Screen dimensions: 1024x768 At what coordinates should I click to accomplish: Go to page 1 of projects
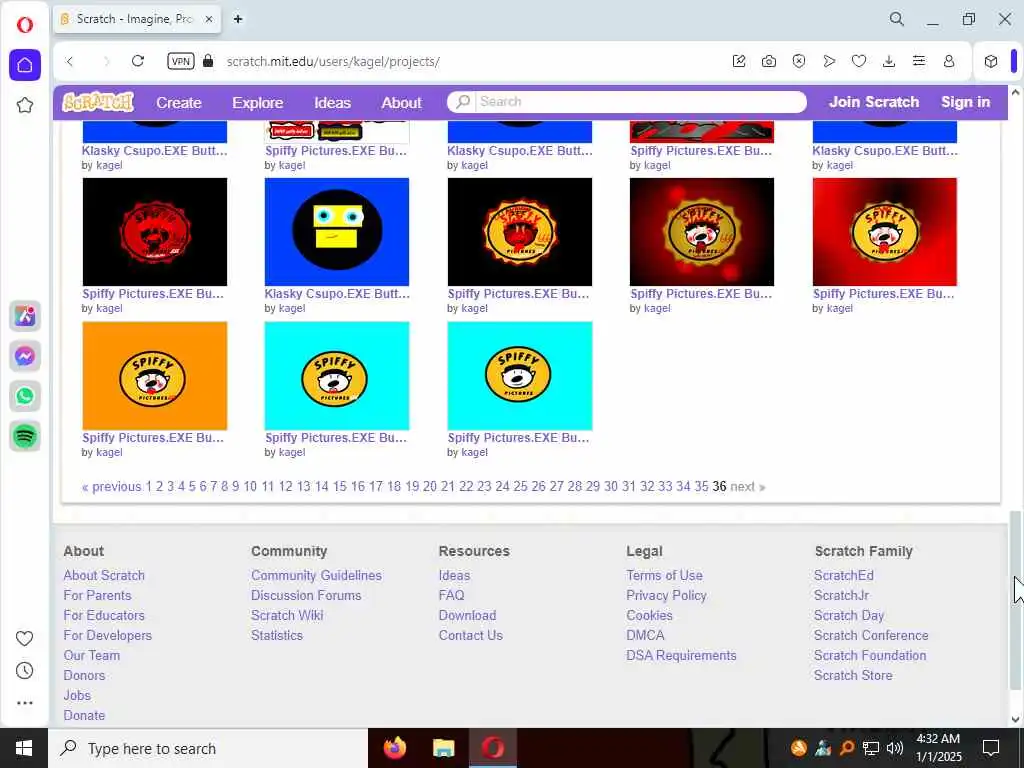point(148,487)
